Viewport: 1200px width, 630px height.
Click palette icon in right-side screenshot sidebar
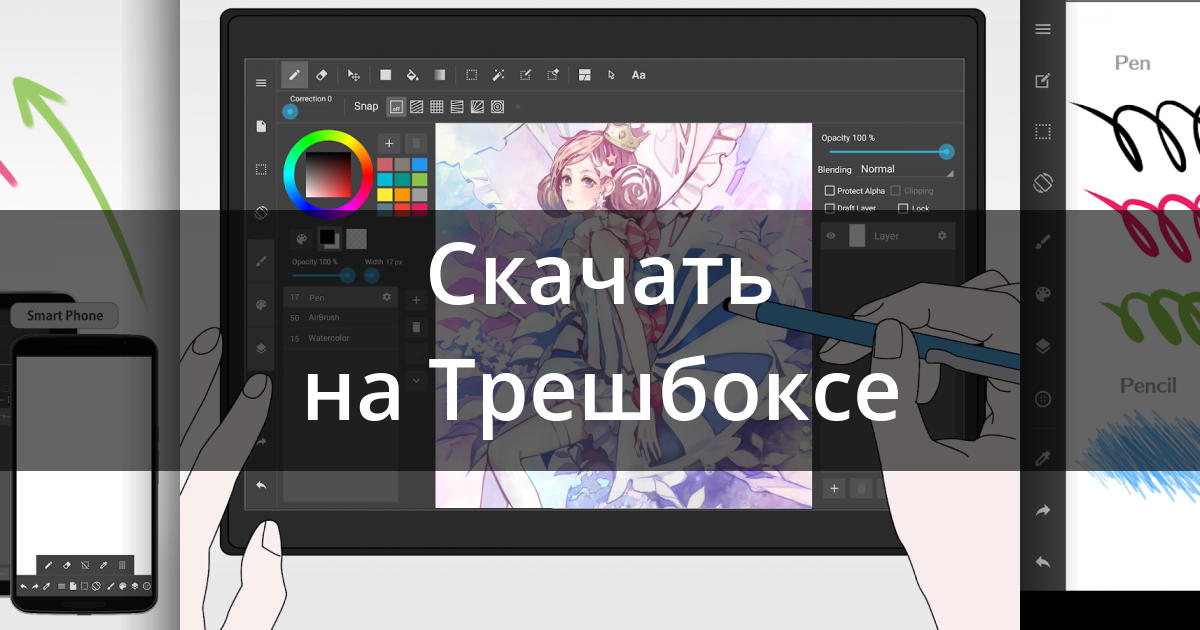1043,294
